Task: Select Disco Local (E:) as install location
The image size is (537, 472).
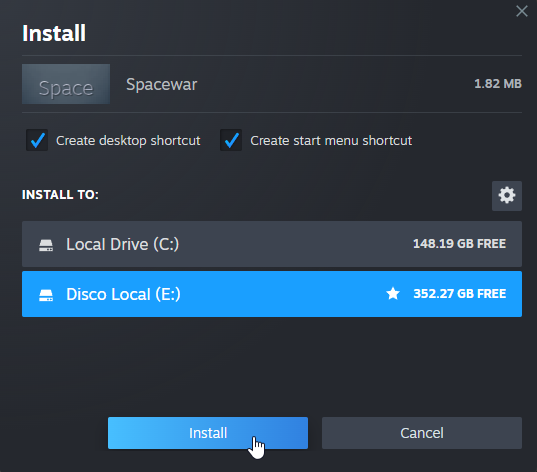Action: (x=272, y=294)
